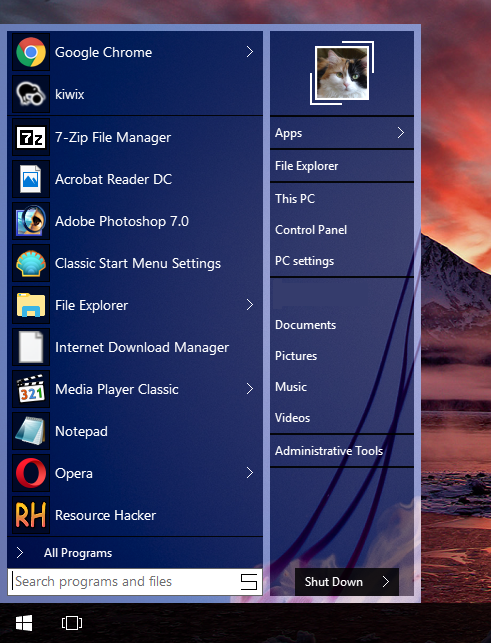This screenshot has height=643, width=491.
Task: Open the Pictures folder
Action: [x=342, y=356]
